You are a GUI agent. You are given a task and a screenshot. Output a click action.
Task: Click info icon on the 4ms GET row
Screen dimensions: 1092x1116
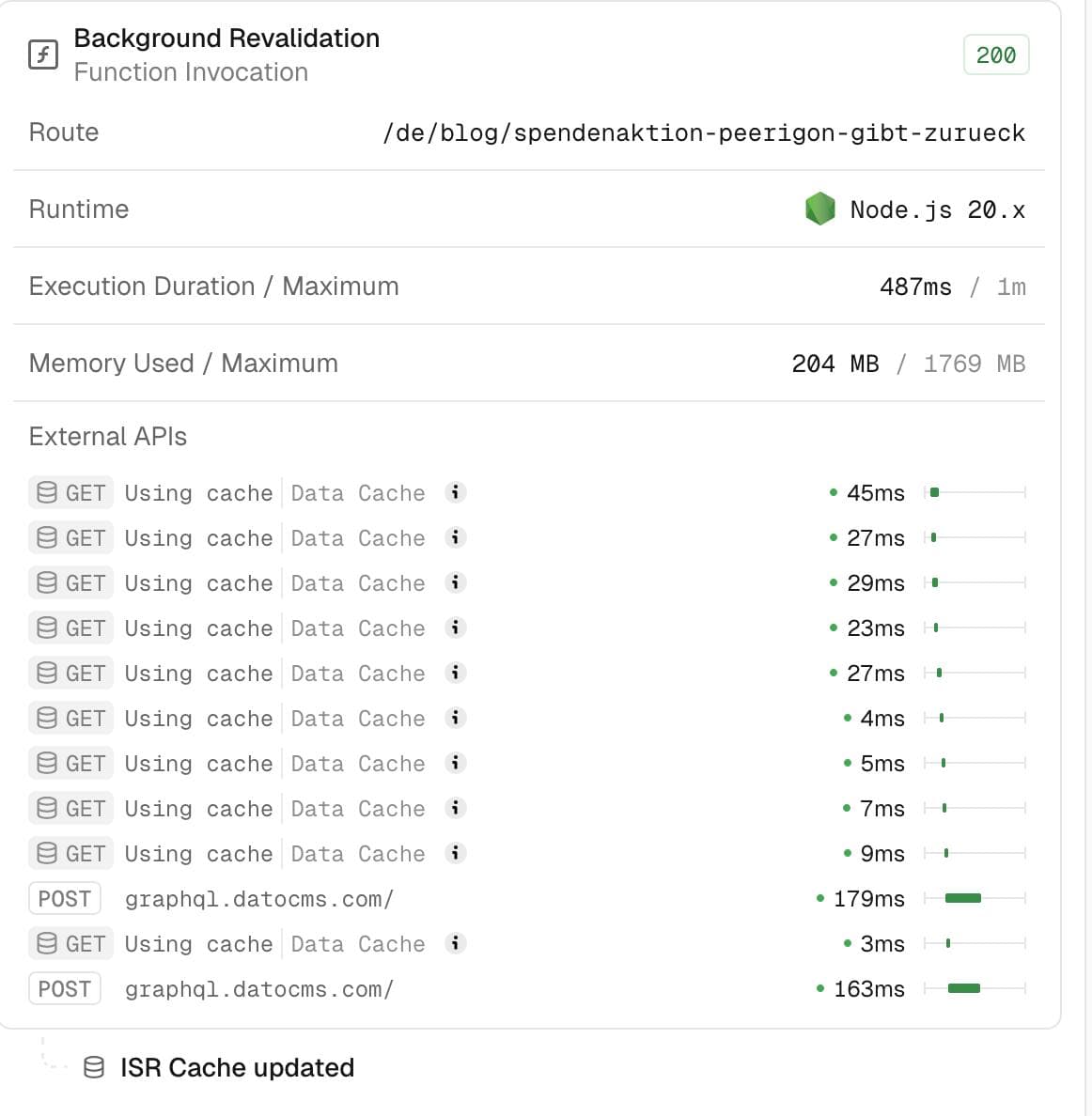click(x=456, y=718)
